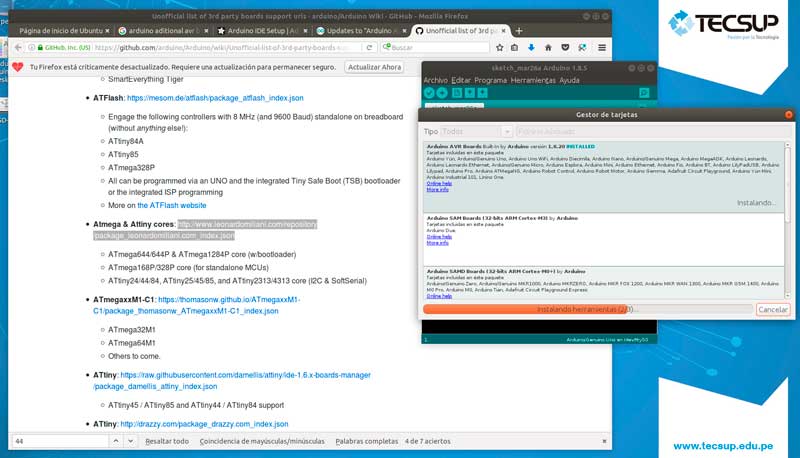Viewport: 800px width, 458px height.
Task: Click the Arduino sketch tab in the editor
Action: 454,106
